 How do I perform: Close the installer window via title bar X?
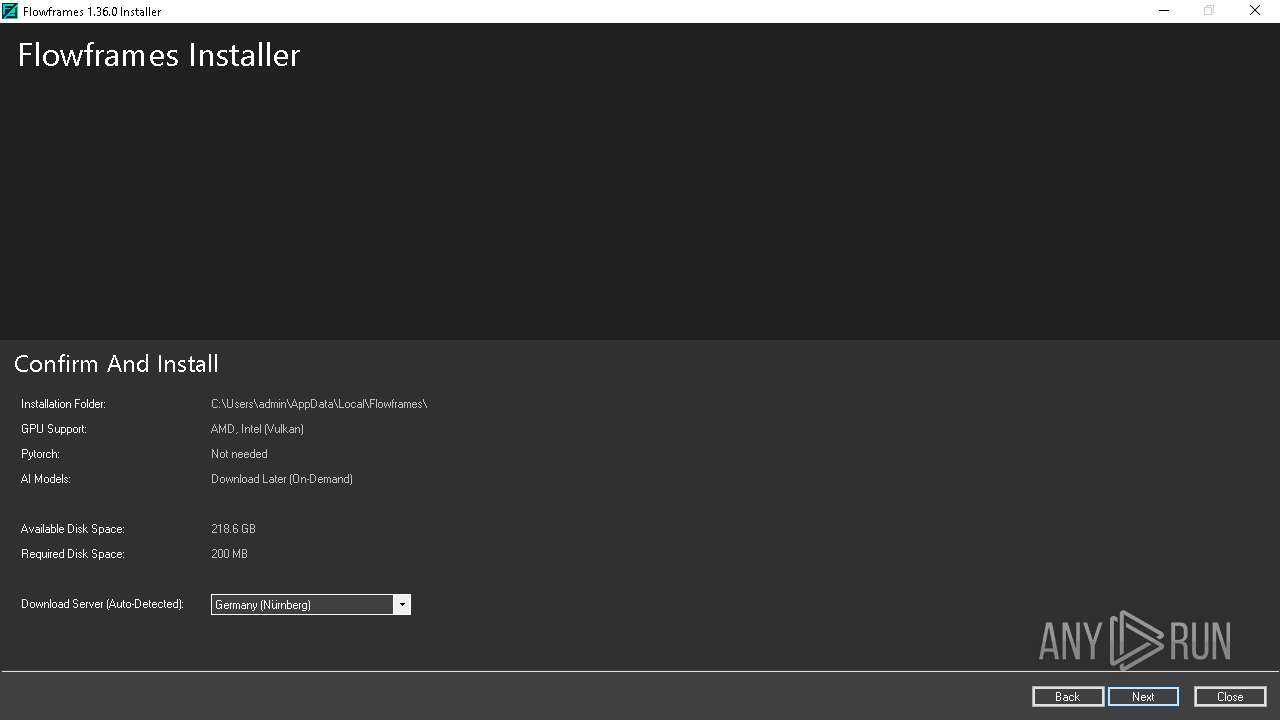[1255, 11]
